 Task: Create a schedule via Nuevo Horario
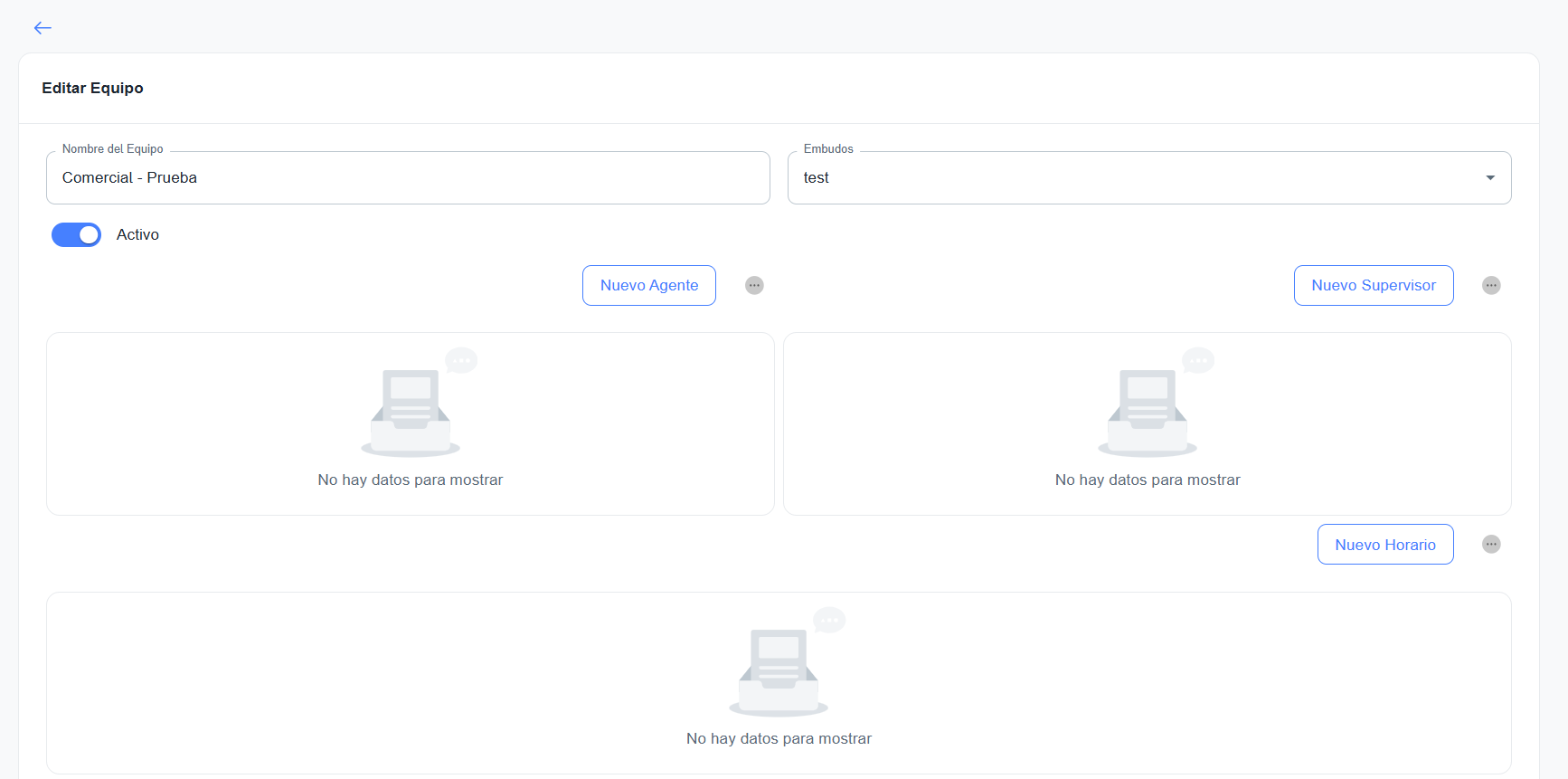point(1384,545)
